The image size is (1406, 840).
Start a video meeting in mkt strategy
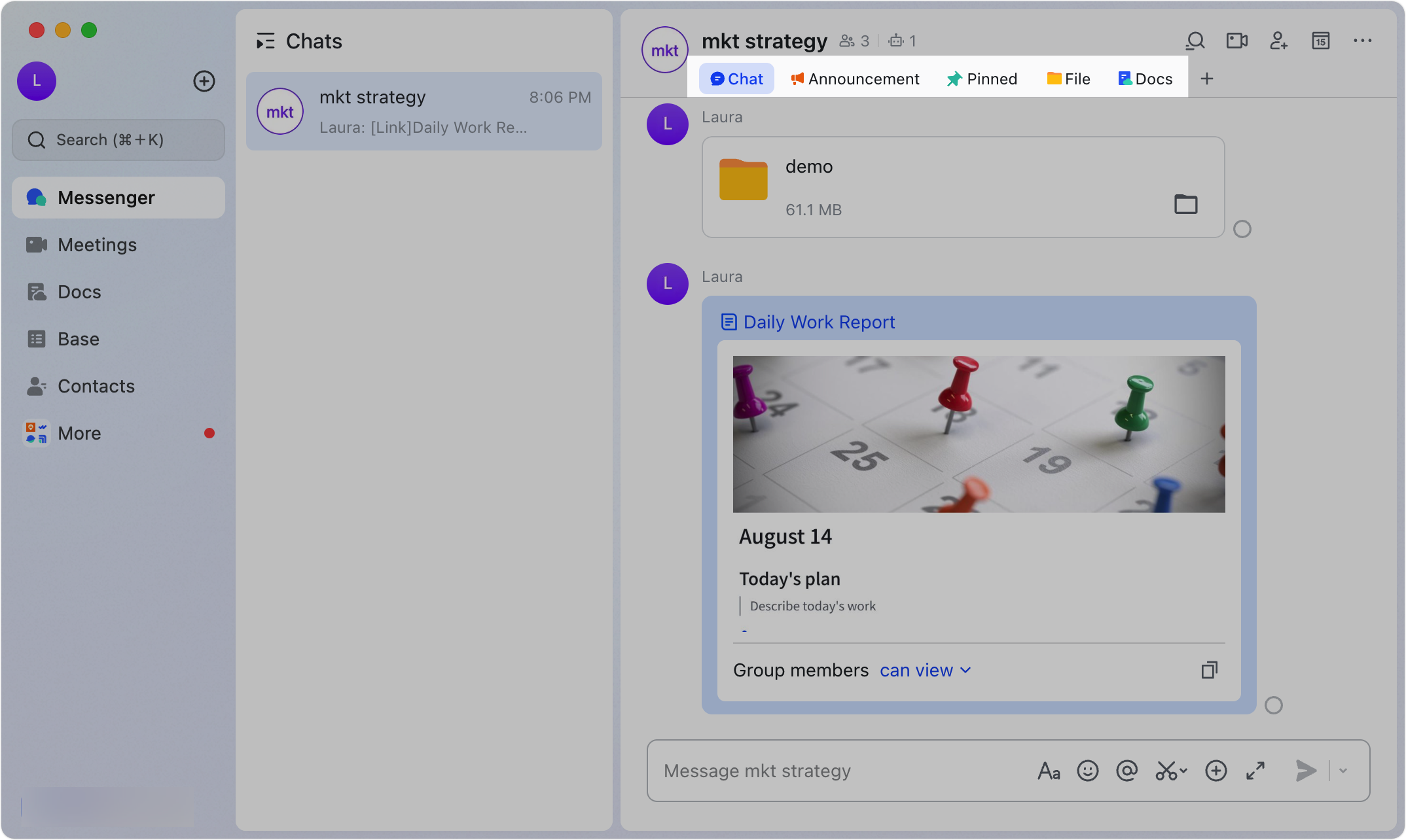click(x=1236, y=41)
